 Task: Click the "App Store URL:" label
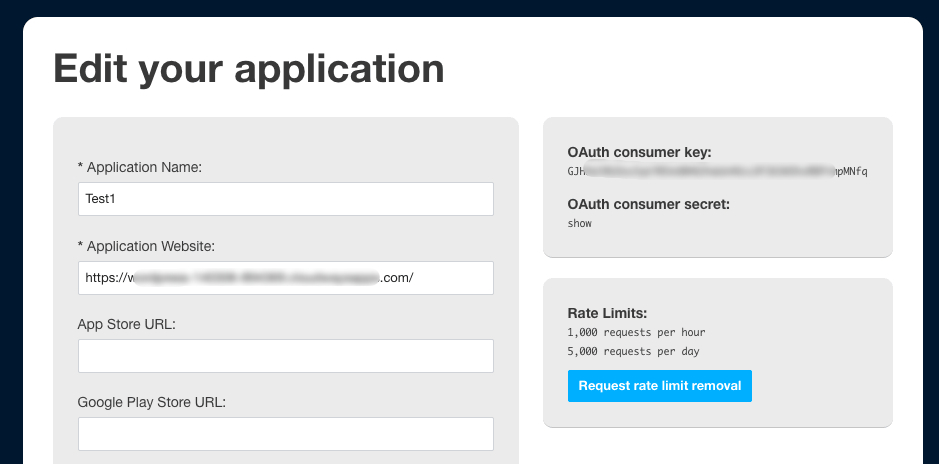coord(126,325)
